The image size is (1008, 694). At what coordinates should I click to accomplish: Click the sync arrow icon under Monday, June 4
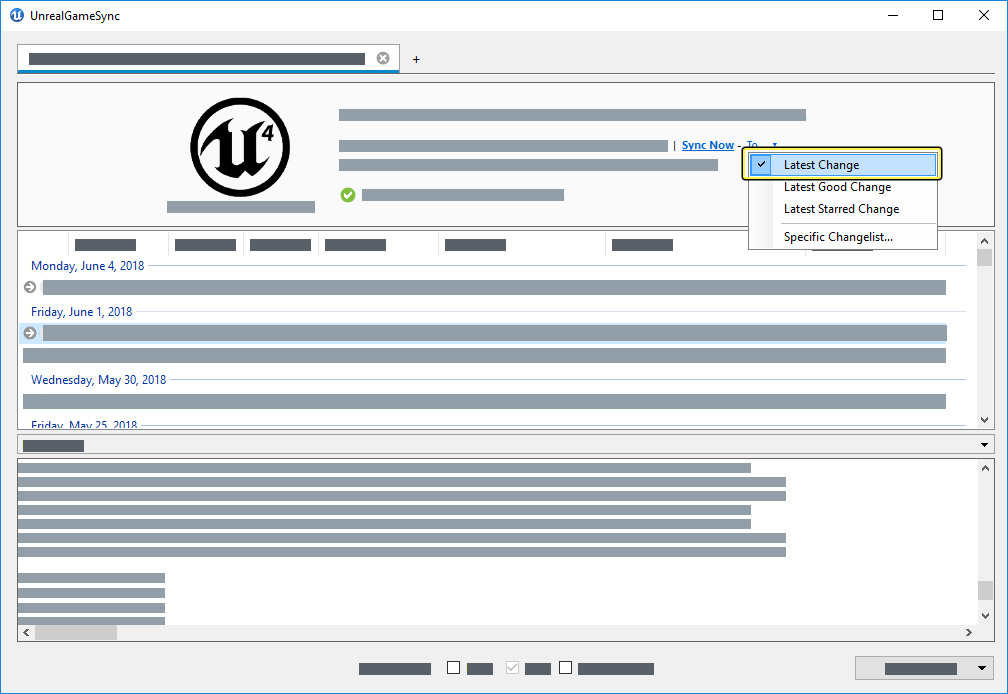[x=30, y=287]
